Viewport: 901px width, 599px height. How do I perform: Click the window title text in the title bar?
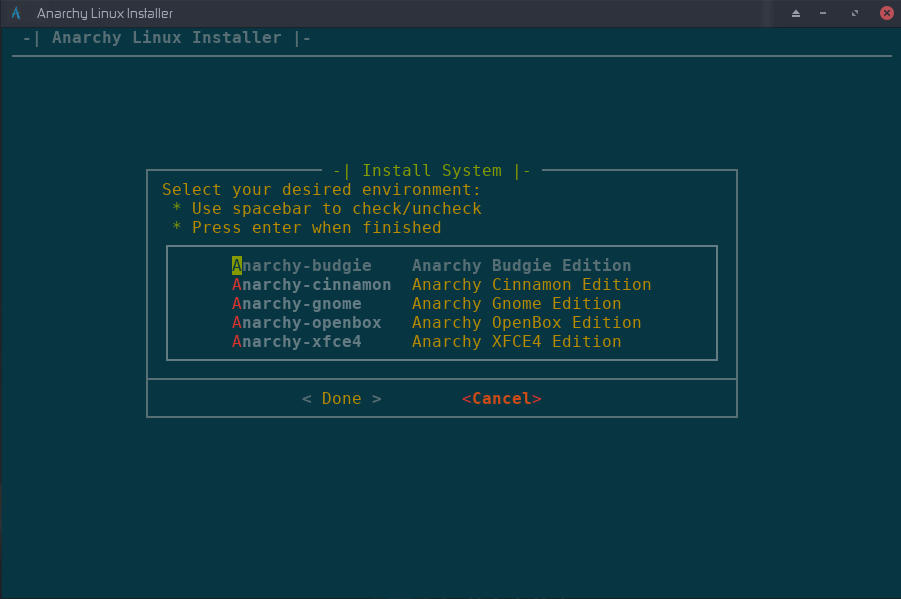pyautogui.click(x=105, y=13)
